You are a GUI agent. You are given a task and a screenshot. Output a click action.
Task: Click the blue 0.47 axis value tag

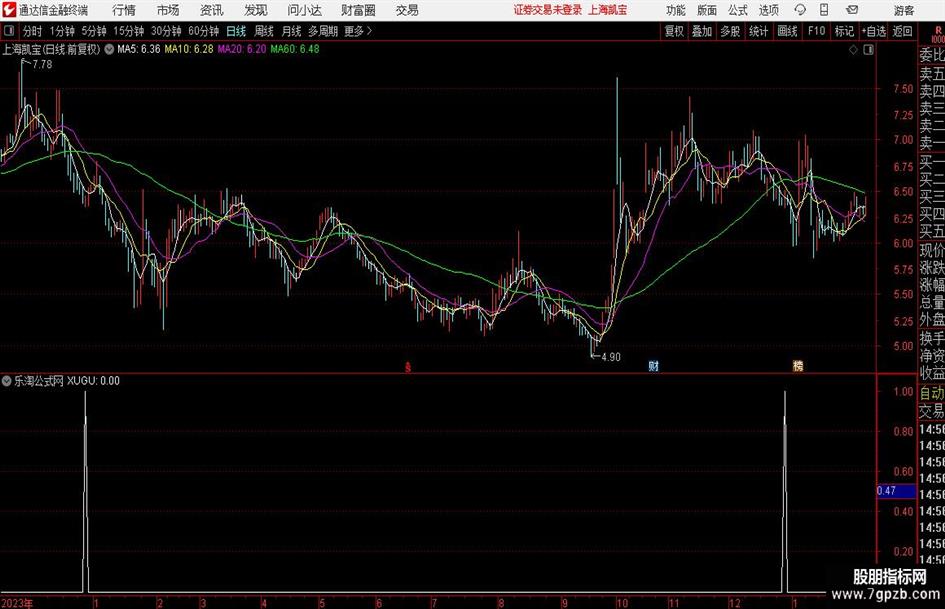[896, 491]
